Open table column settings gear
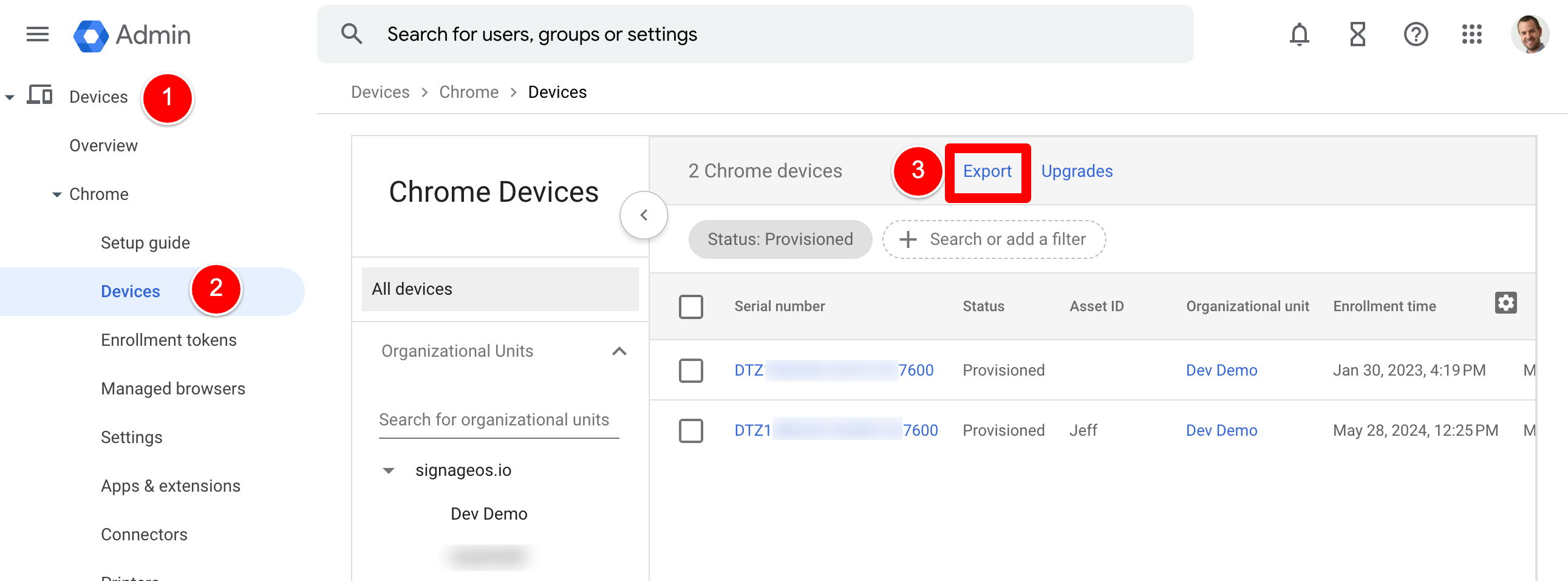 tap(1505, 303)
